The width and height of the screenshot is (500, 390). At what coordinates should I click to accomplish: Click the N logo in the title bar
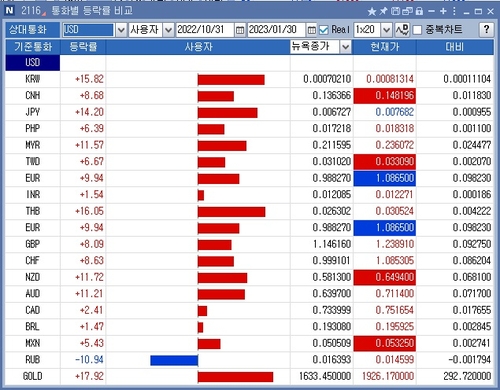click(10, 11)
